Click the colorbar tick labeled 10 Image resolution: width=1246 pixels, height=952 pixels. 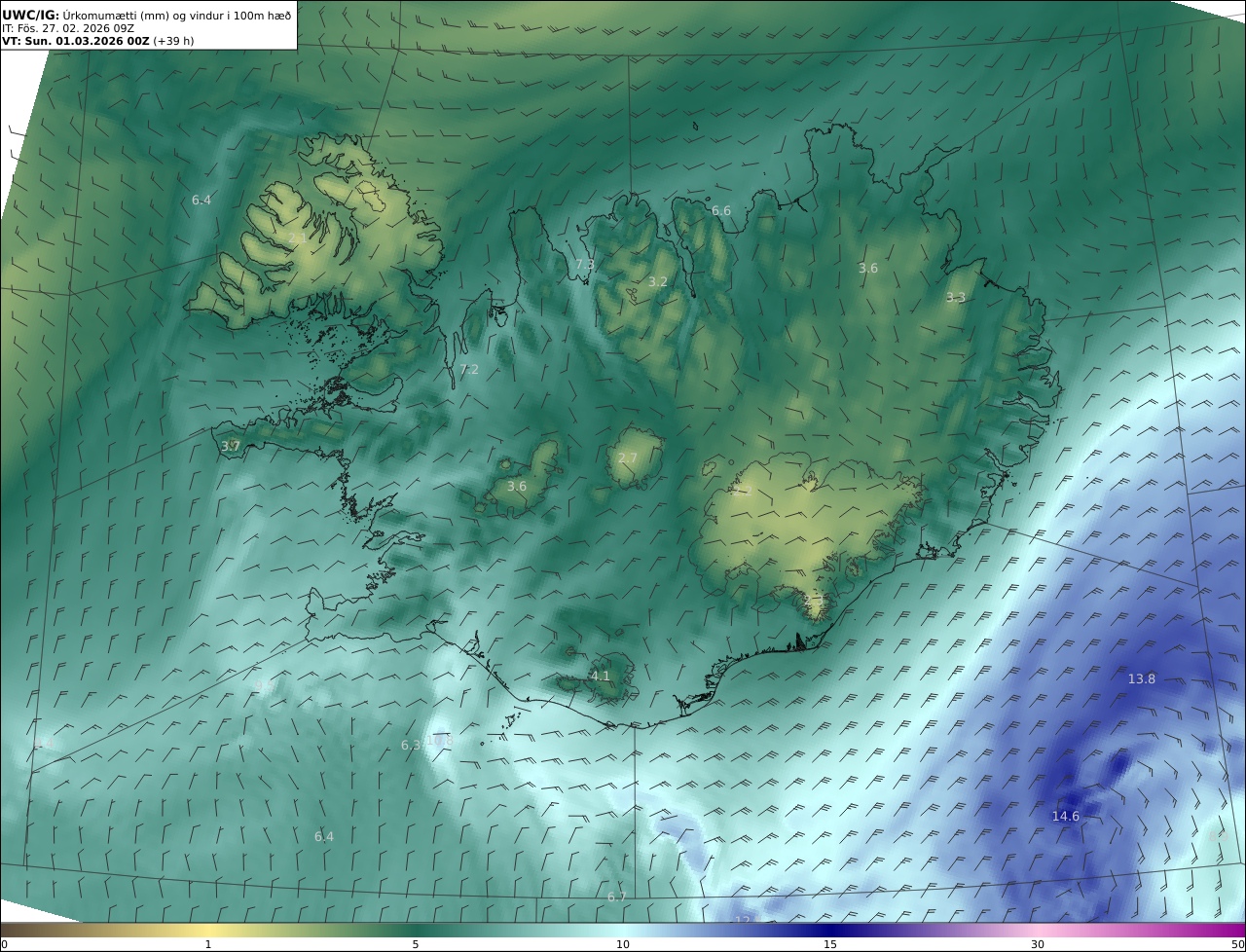[x=623, y=944]
